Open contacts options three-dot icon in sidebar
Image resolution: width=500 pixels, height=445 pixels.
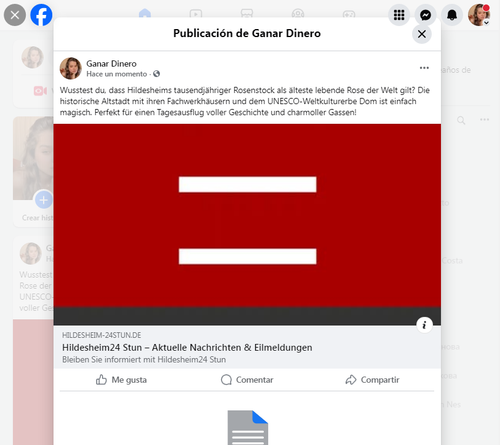coord(484,120)
